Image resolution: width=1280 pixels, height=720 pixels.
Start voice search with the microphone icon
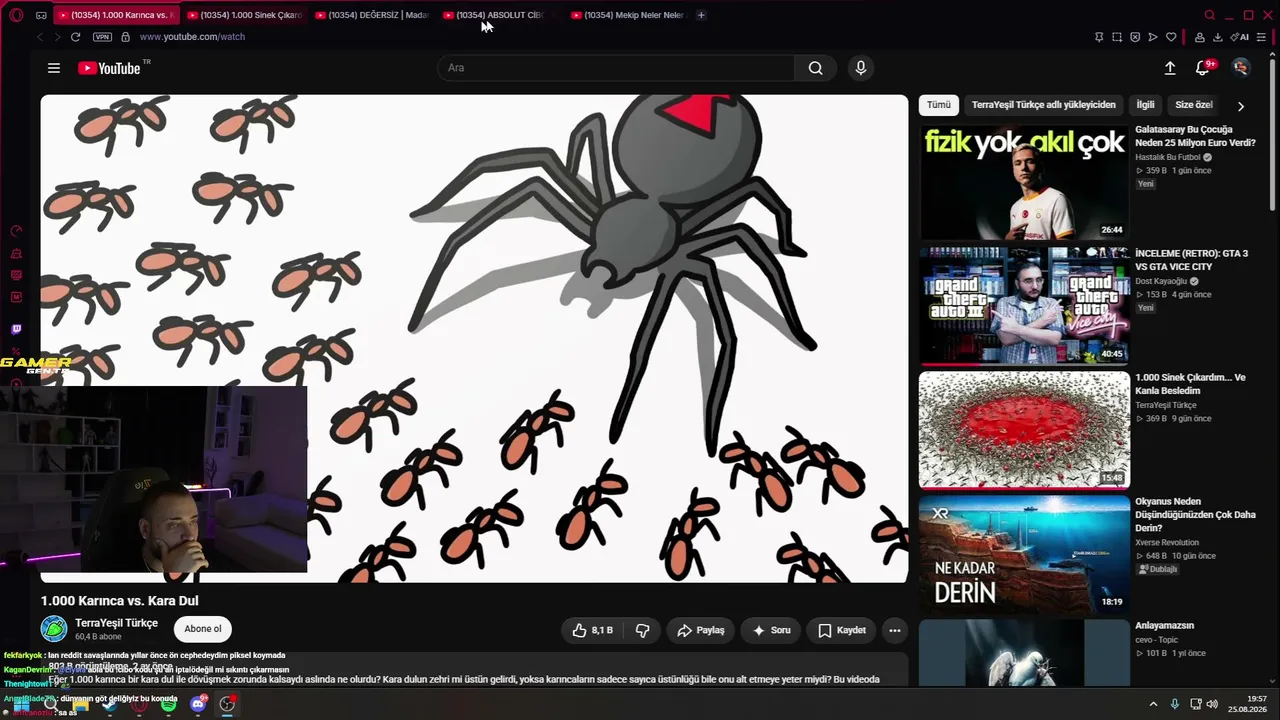[x=860, y=68]
